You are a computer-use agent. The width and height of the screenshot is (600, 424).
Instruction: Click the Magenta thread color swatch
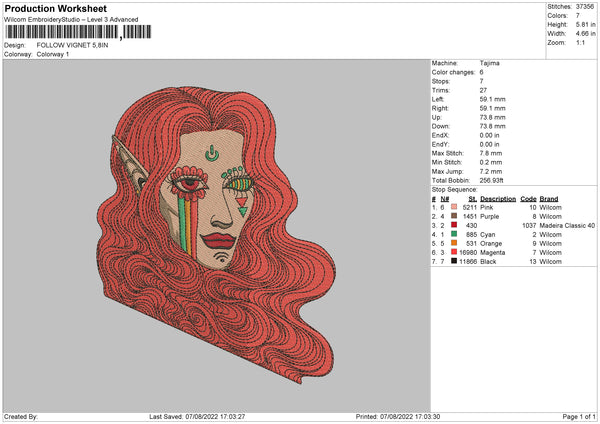pyautogui.click(x=454, y=252)
